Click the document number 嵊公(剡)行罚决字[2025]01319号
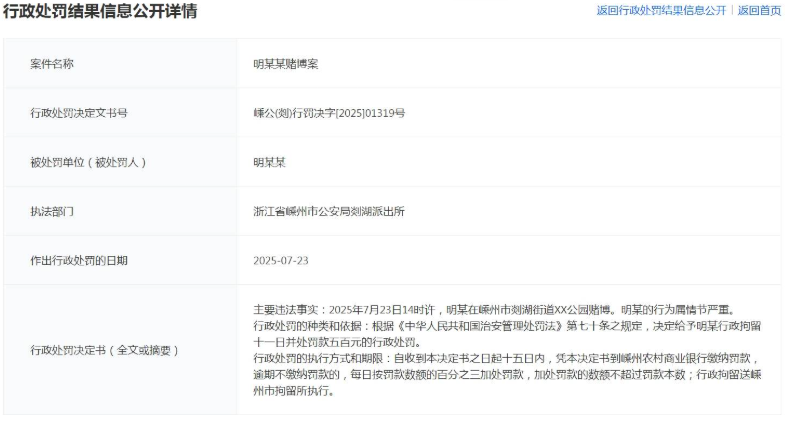 (x=329, y=113)
